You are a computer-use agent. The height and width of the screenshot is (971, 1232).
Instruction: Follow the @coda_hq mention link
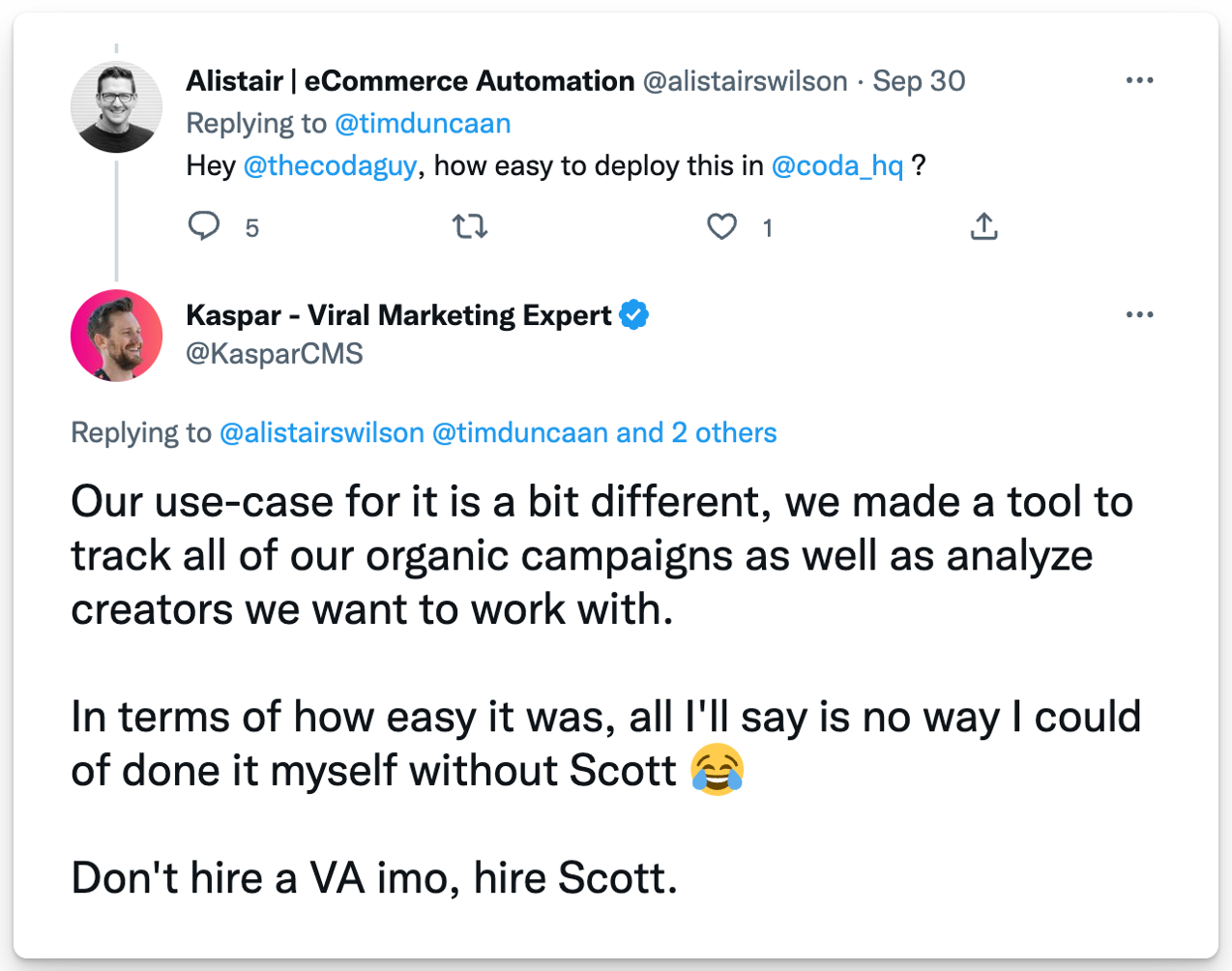837,166
